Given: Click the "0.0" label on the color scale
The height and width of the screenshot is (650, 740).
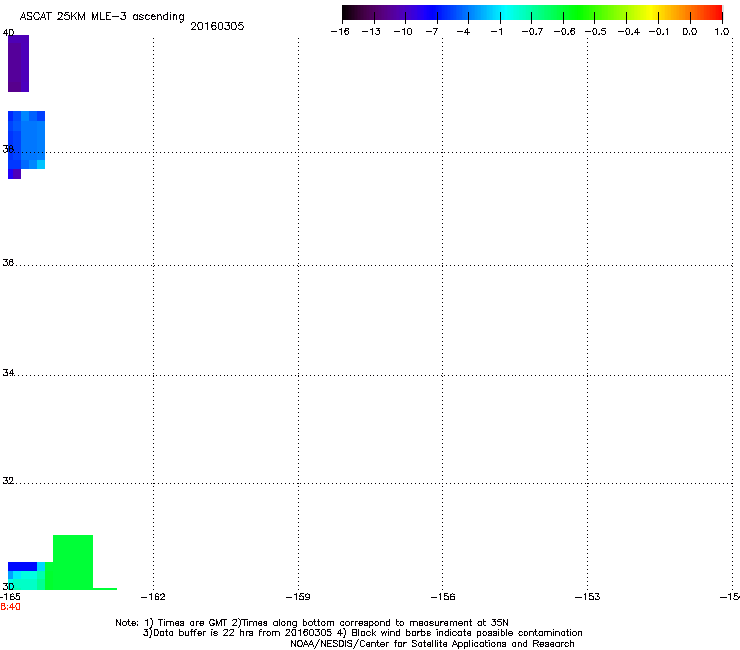Looking at the screenshot, I should pyautogui.click(x=690, y=32).
